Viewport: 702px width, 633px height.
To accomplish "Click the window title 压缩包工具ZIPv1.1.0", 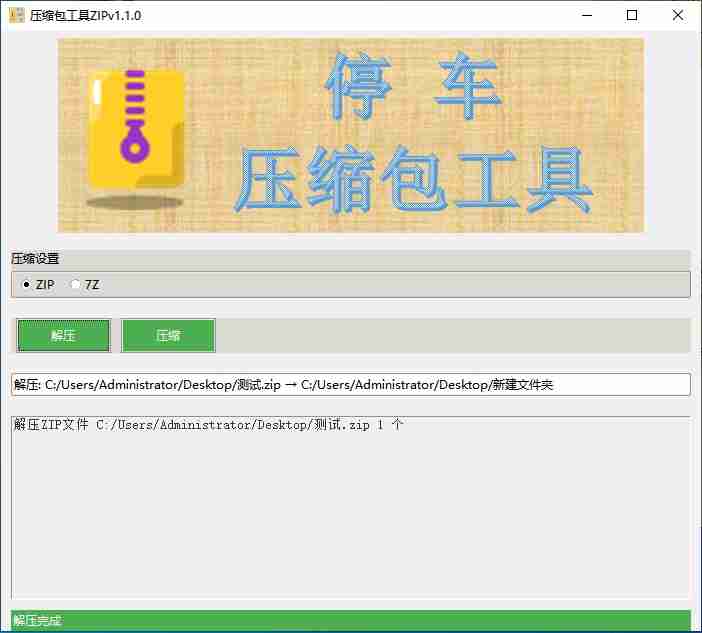I will tap(85, 15).
